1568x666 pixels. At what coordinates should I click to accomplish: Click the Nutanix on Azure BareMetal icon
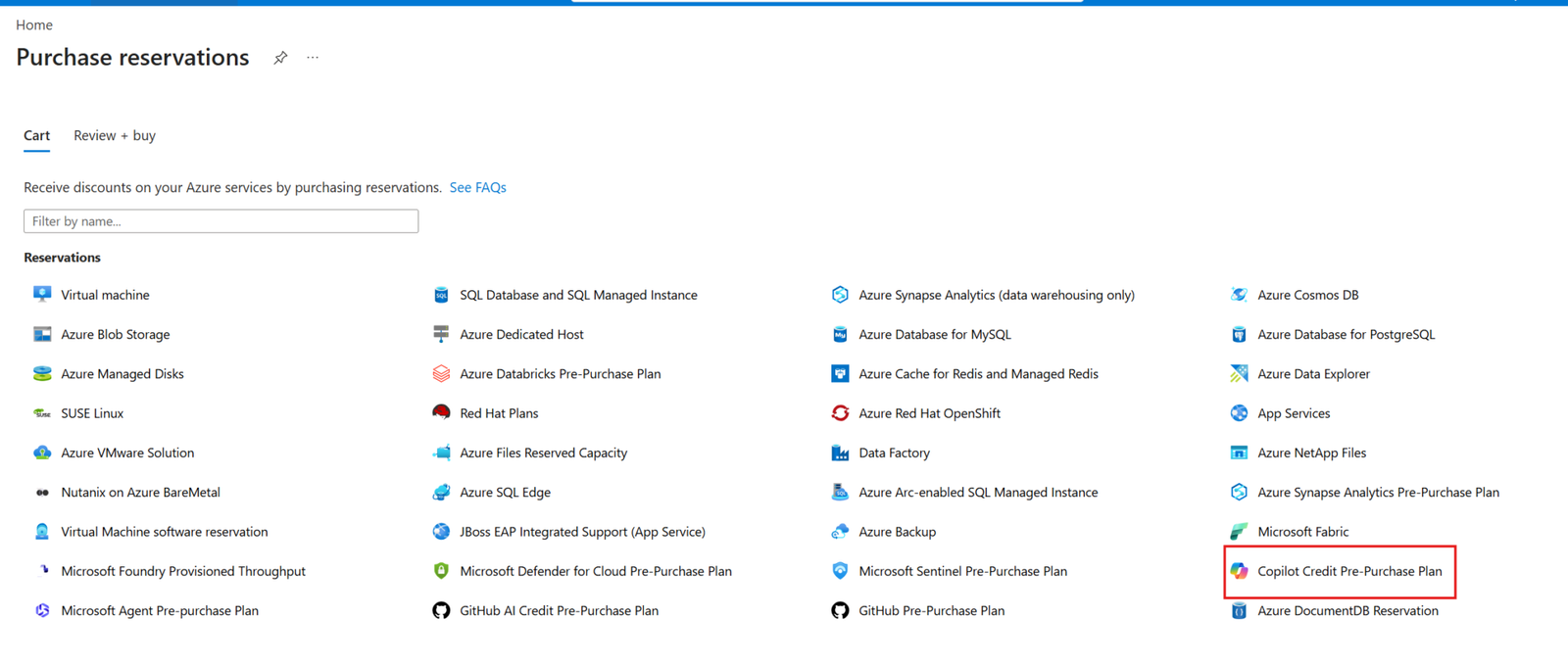[x=42, y=493]
